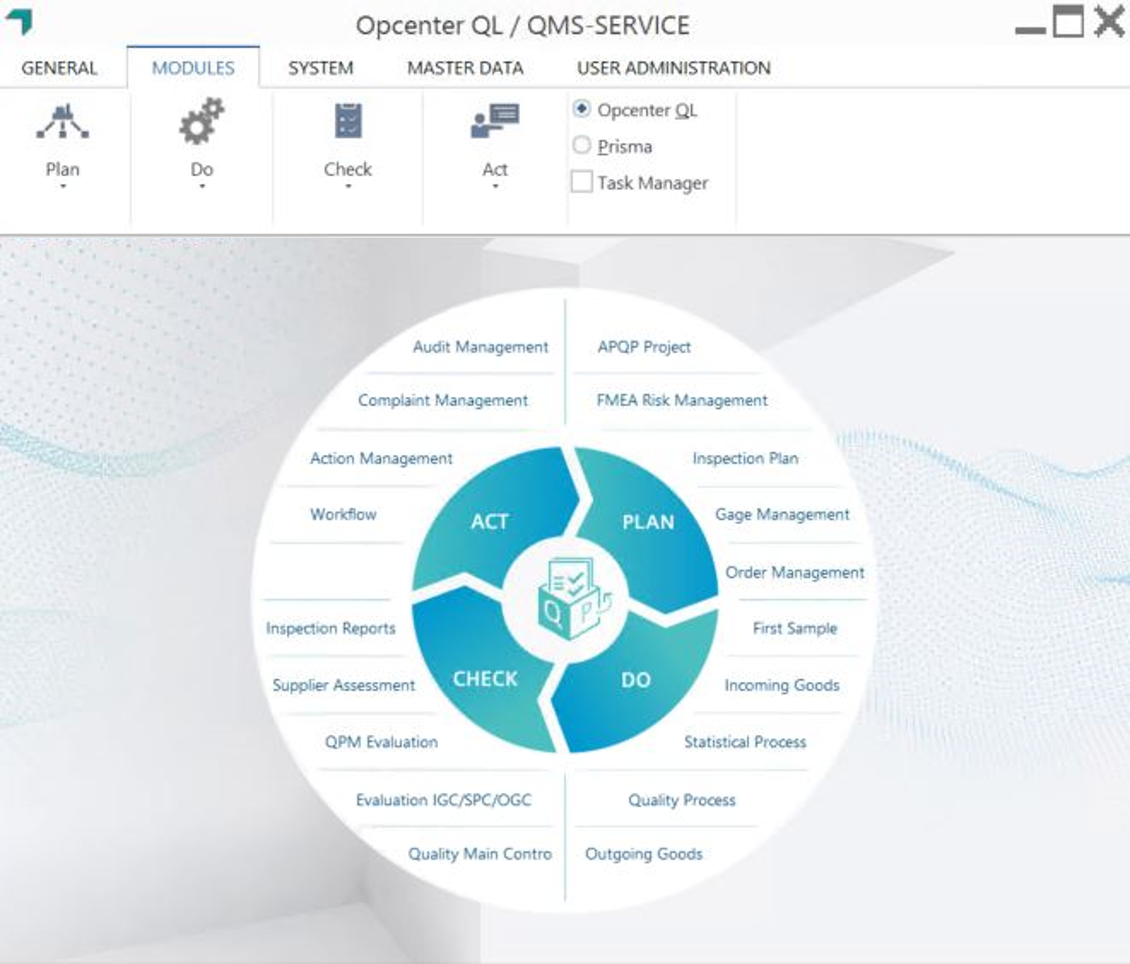Open Complaint Management from the quality wheel
The height and width of the screenshot is (964, 1130).
point(443,400)
